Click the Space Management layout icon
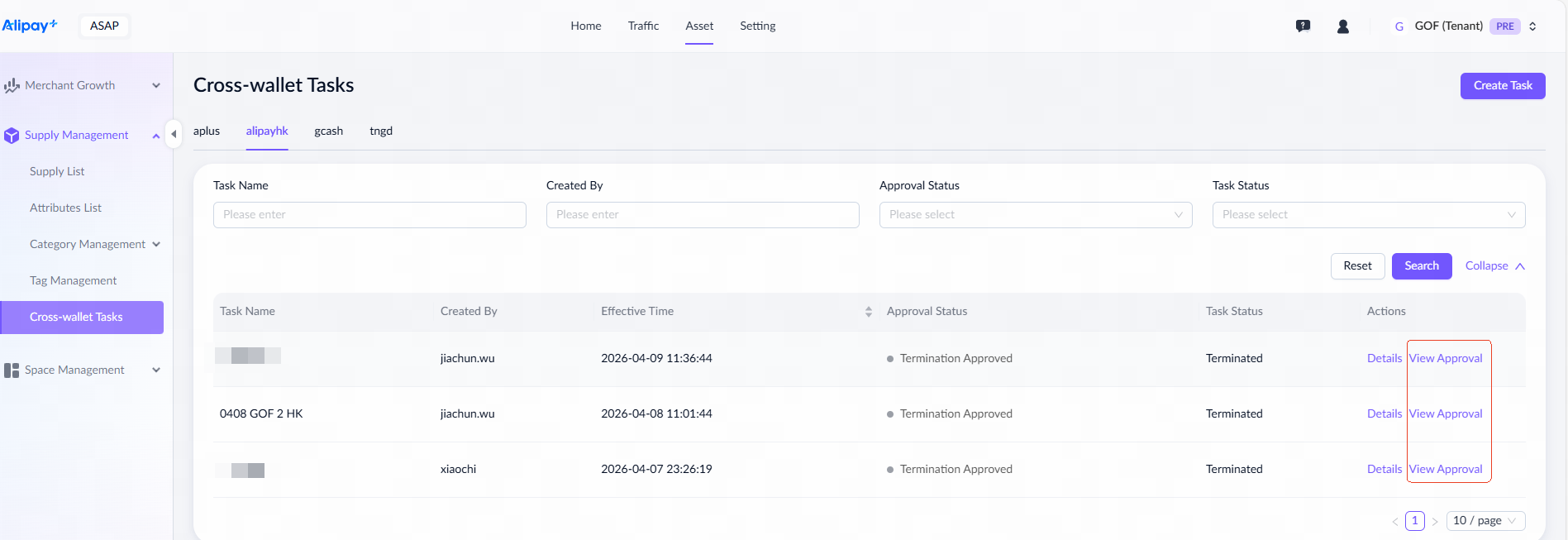 point(12,370)
